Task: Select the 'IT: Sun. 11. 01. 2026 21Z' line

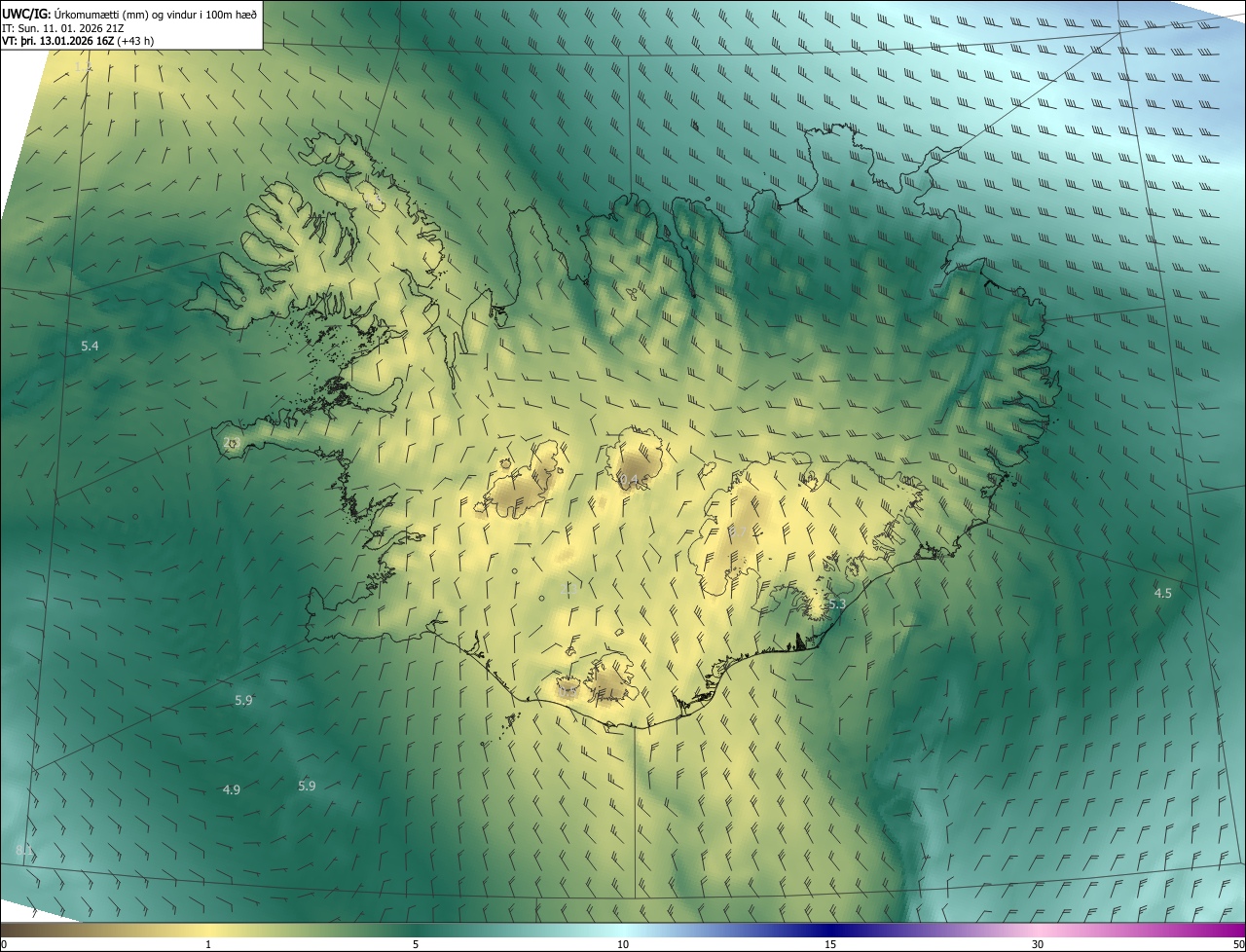Action: click(64, 28)
